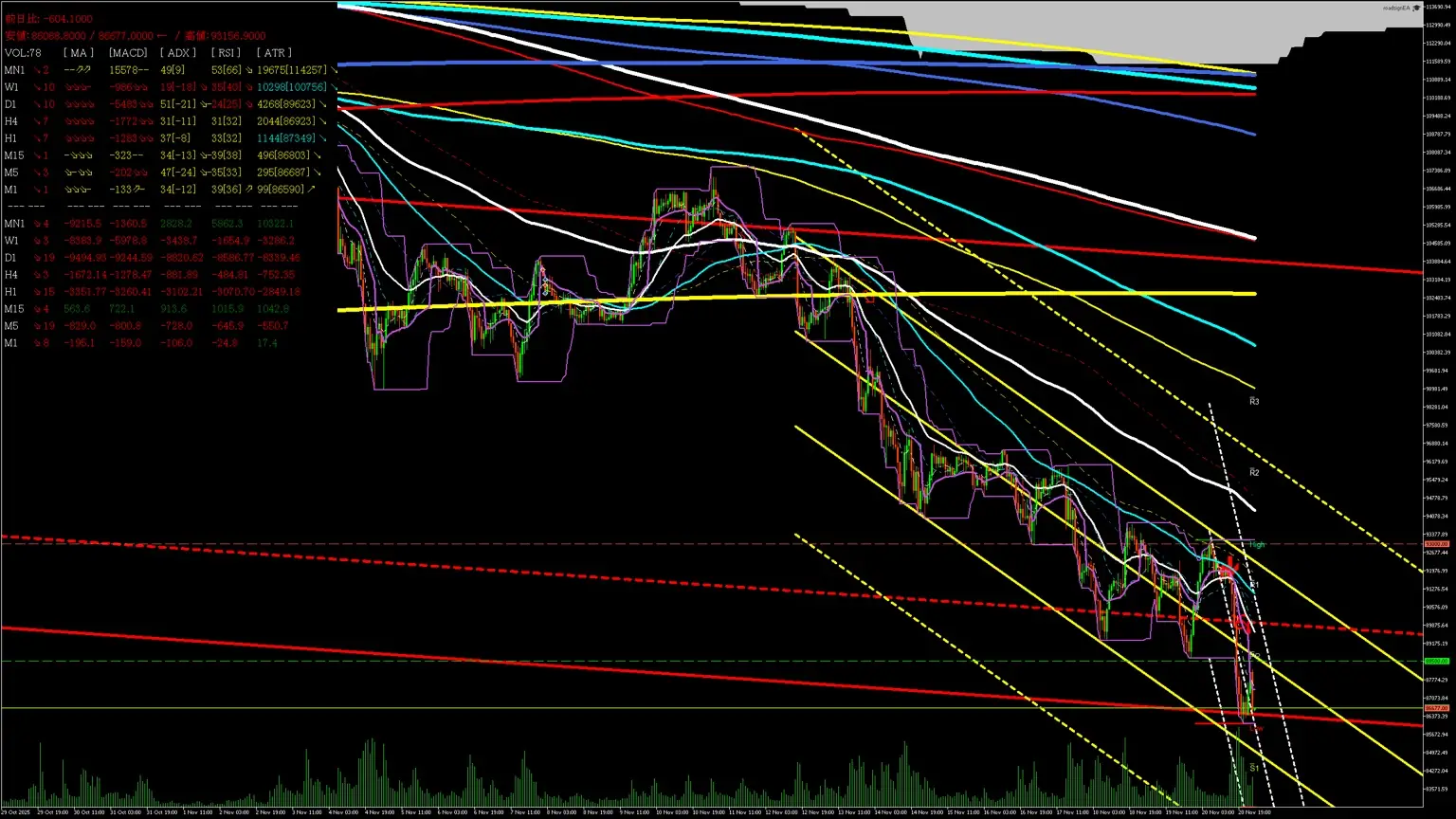Viewport: 1456px width, 819px height.
Task: Click the [ ADX ] column header
Action: click(x=177, y=53)
